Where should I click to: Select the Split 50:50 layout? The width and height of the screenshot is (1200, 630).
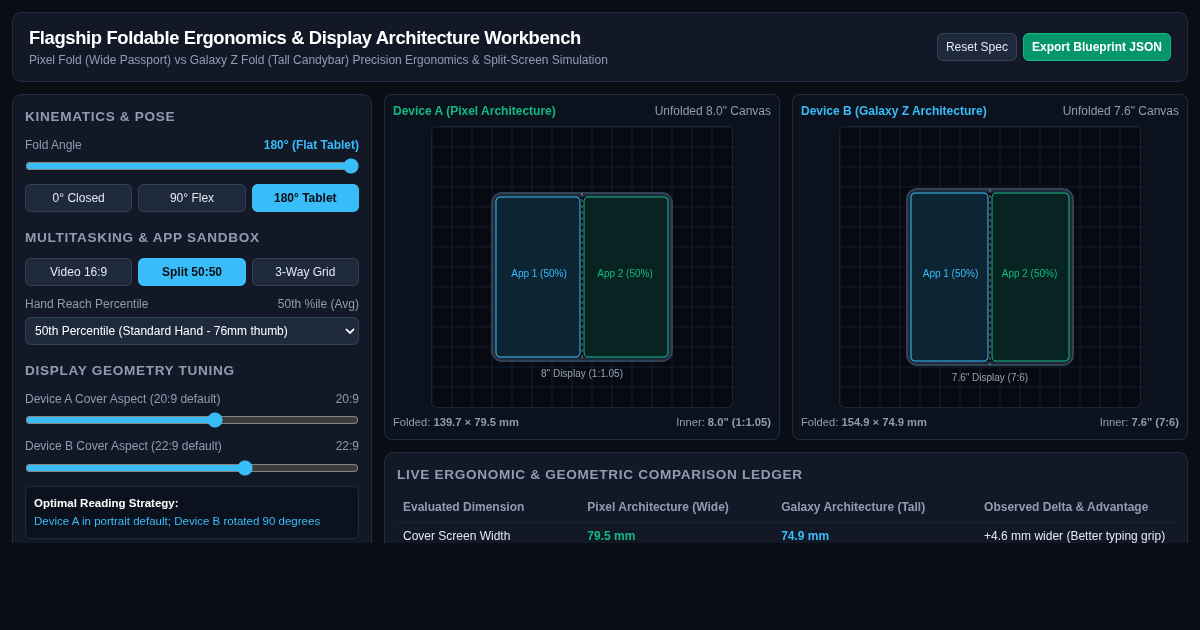[192, 272]
